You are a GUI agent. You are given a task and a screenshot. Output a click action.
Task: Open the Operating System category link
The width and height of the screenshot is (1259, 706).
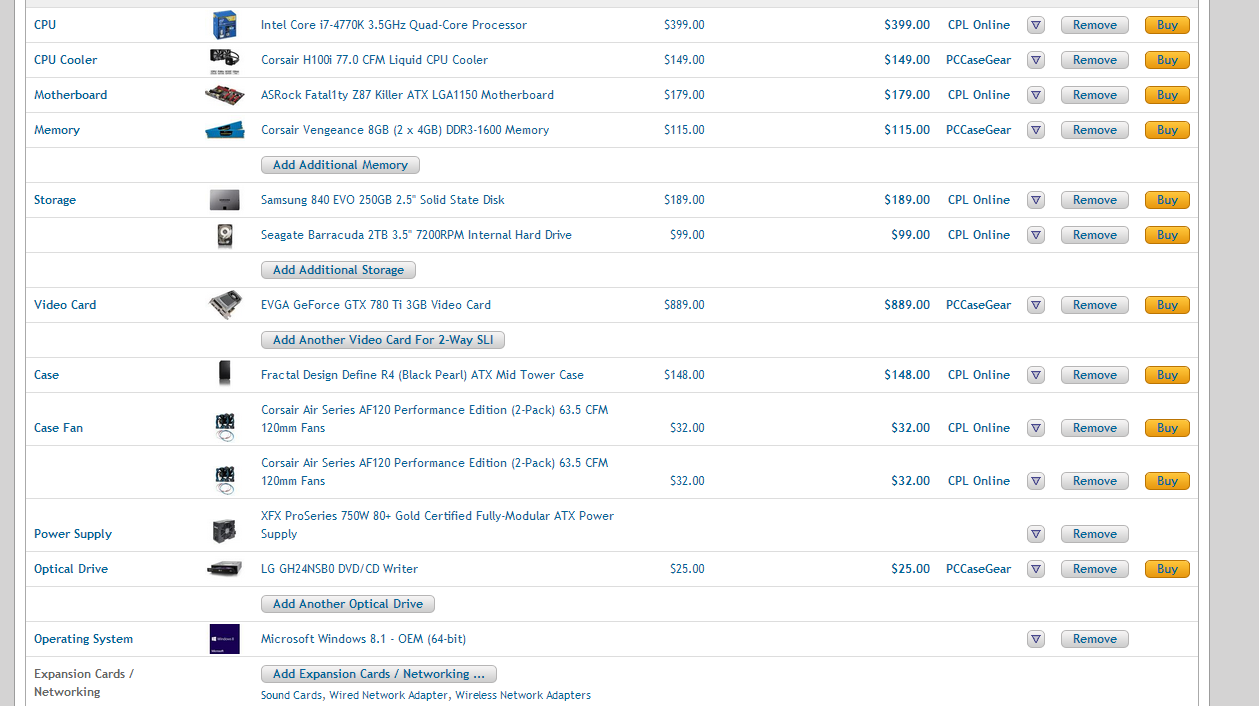[83, 639]
